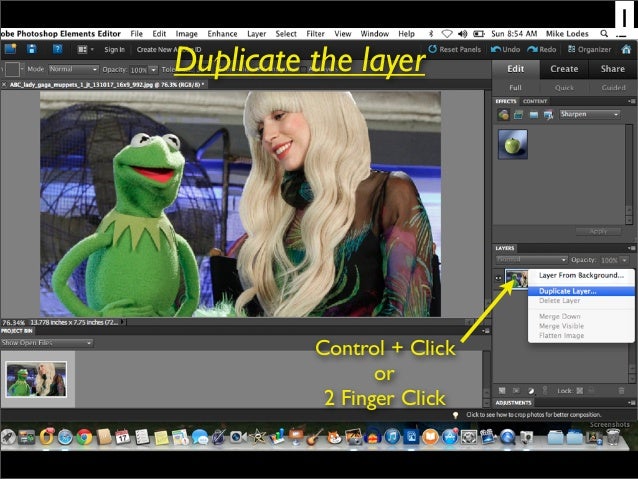Viewport: 638px width, 479px height.
Task: Open the Sharpen effects category dropdown
Action: (590, 114)
